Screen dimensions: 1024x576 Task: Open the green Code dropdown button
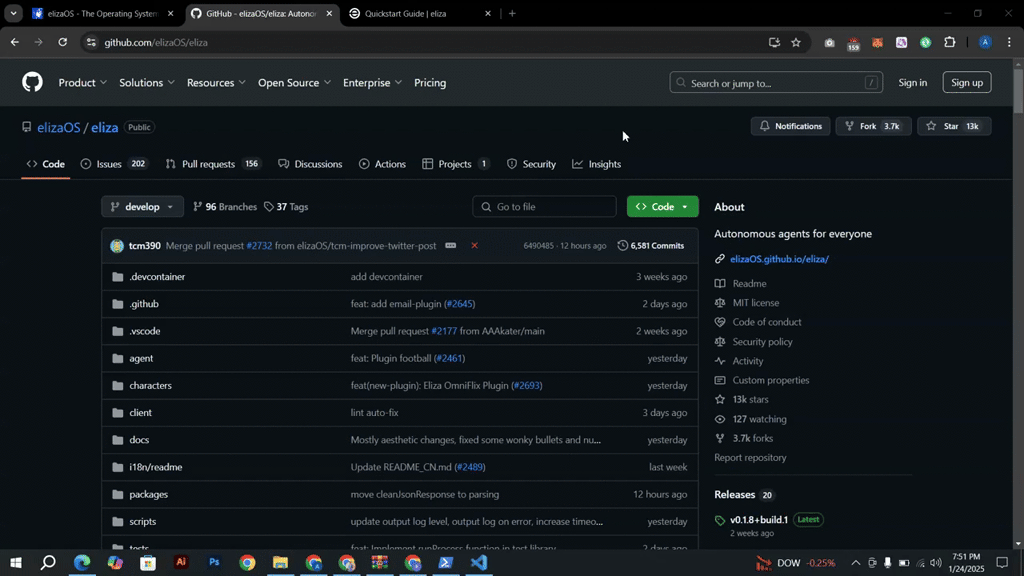662,206
